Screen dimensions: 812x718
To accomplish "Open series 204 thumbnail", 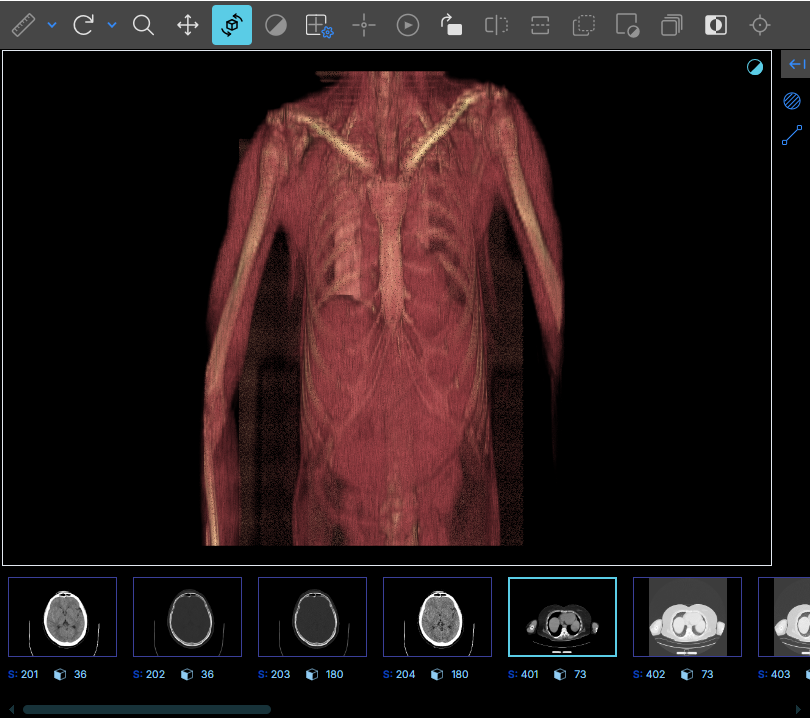I will (437, 617).
